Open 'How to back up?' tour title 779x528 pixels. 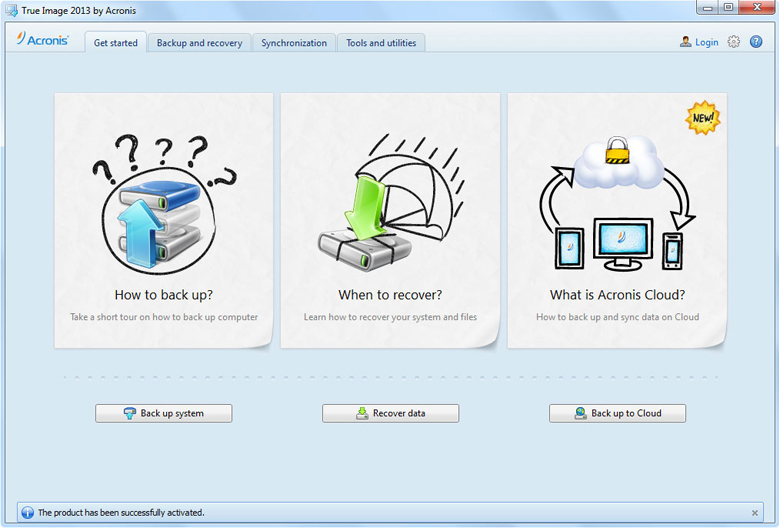tap(163, 295)
